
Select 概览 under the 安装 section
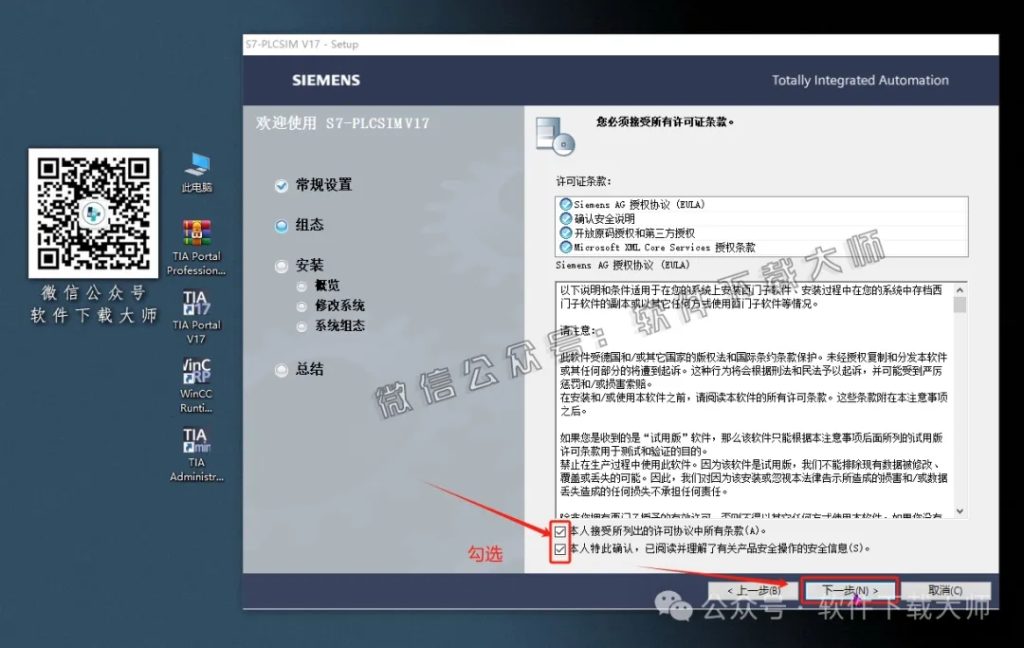[x=322, y=285]
